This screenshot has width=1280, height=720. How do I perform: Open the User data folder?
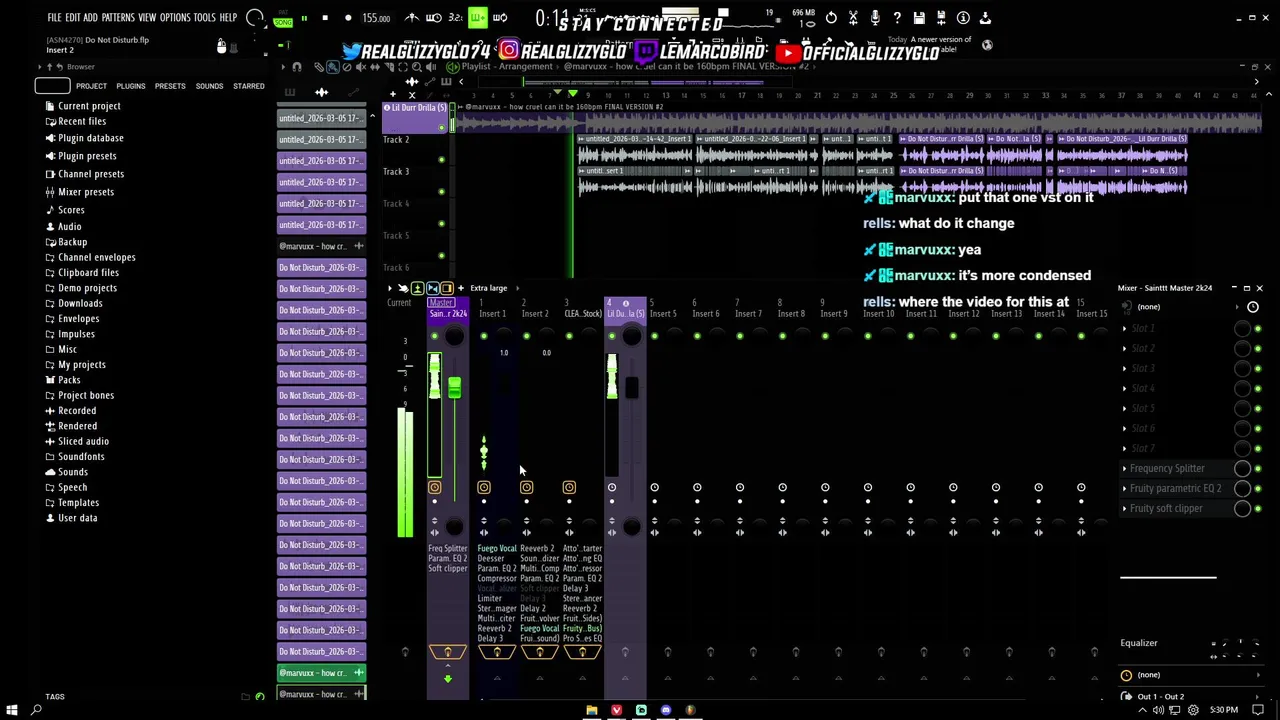(x=77, y=518)
